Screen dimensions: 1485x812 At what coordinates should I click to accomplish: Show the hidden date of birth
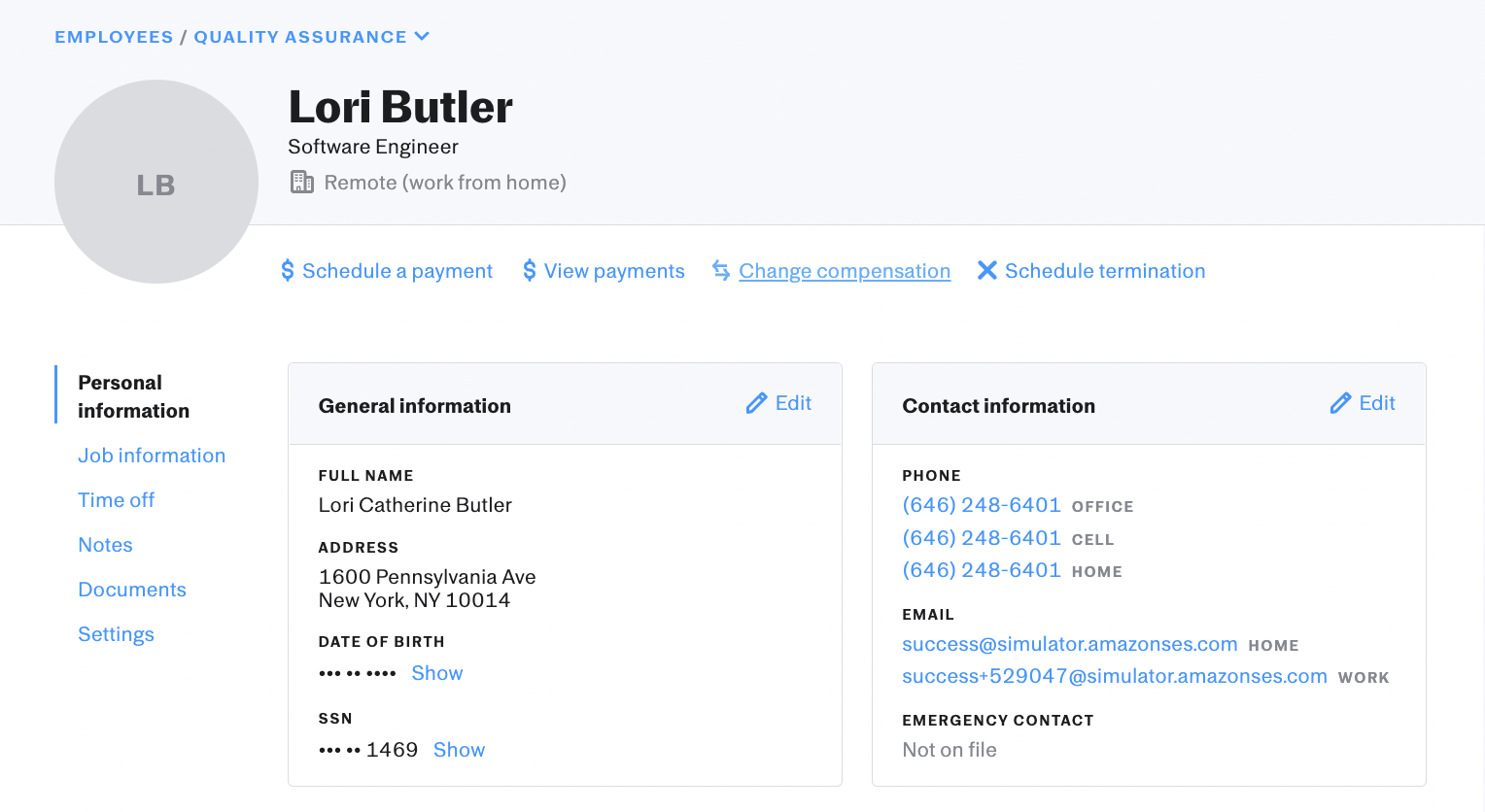tap(437, 673)
